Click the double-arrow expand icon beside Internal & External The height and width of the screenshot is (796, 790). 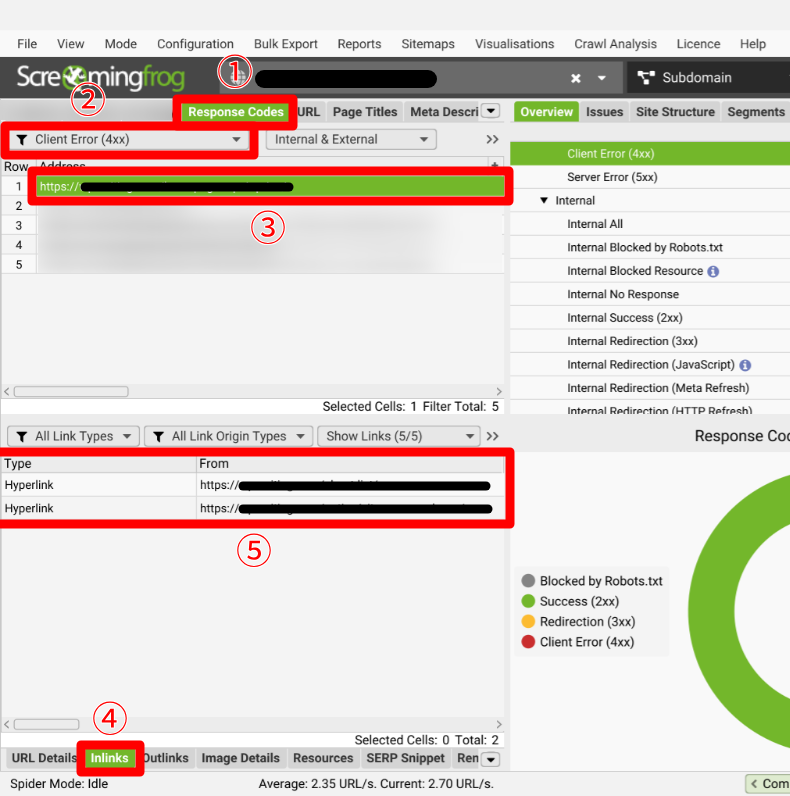[x=492, y=140]
